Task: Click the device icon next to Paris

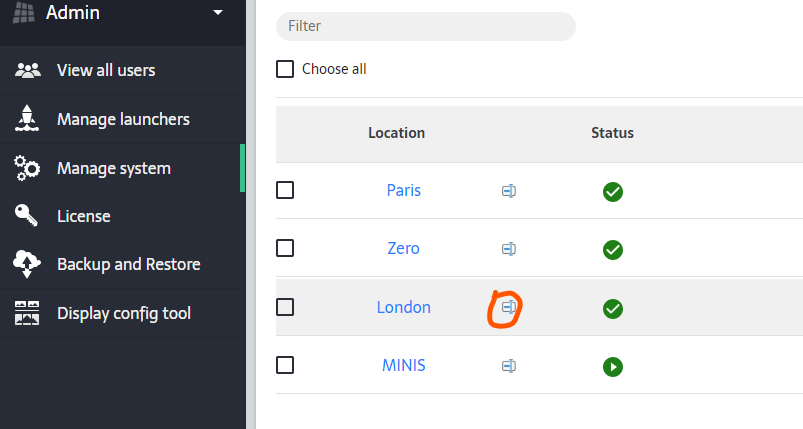Action: pos(509,191)
